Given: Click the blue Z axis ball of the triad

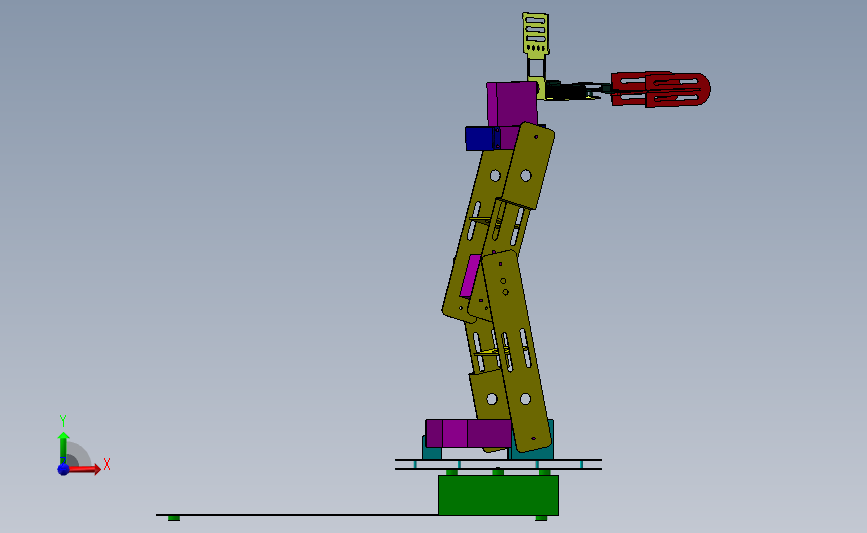Looking at the screenshot, I should point(63,469).
